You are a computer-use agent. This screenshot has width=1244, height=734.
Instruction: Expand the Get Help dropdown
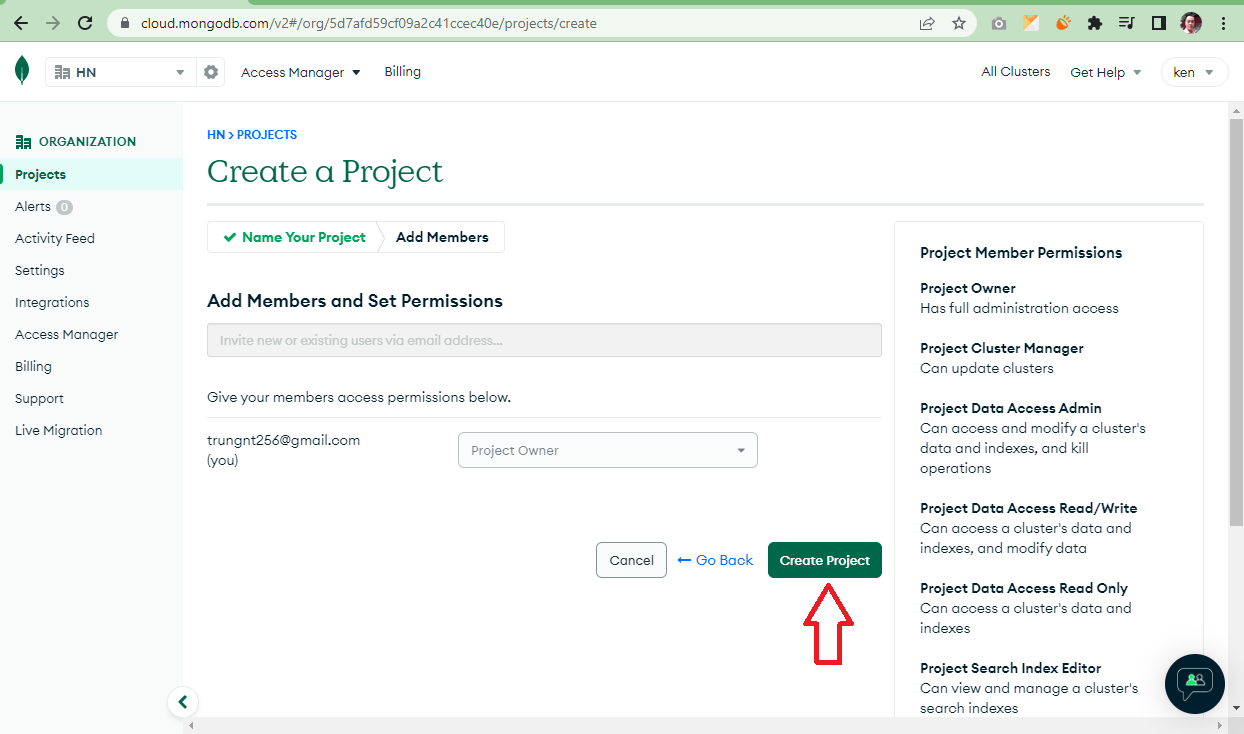[x=1105, y=71]
